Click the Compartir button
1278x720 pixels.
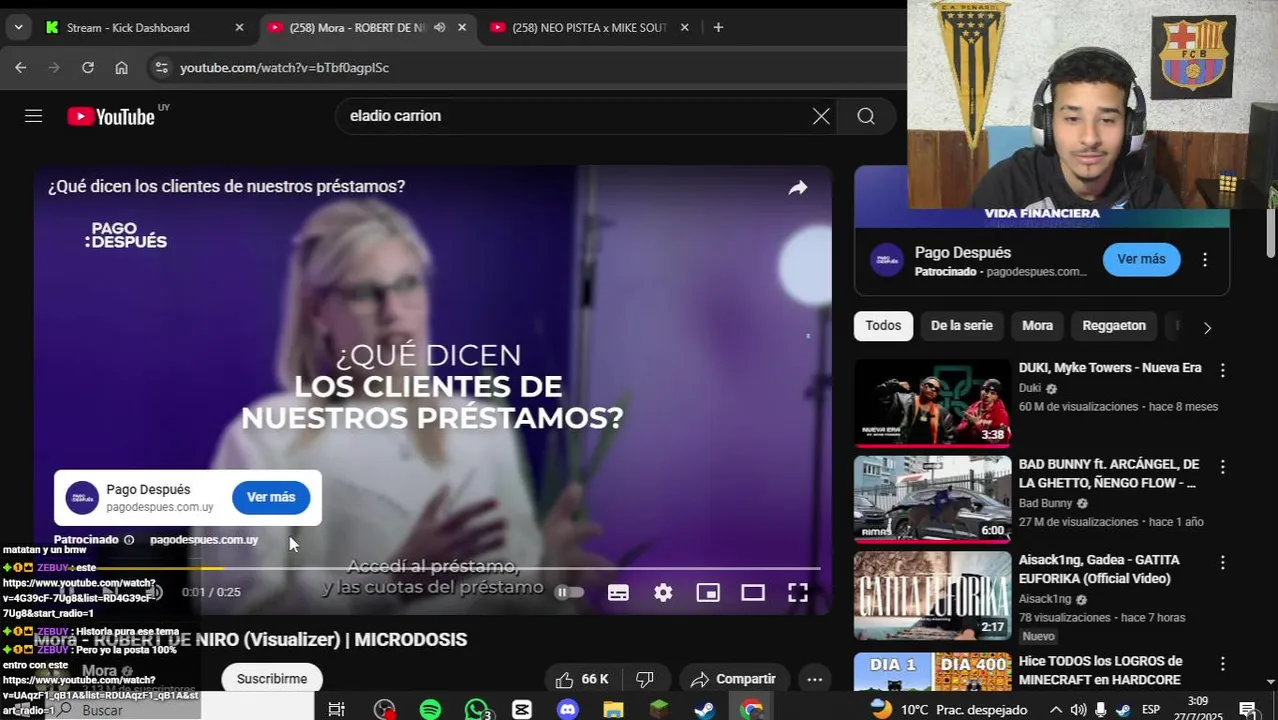tap(733, 679)
